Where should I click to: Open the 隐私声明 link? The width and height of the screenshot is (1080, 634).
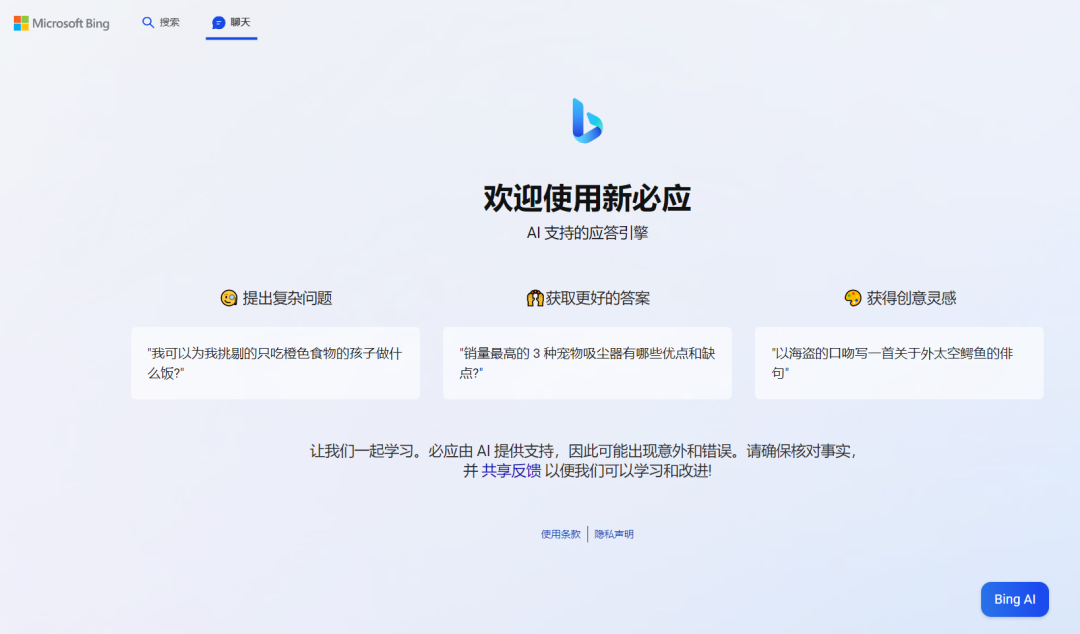(614, 534)
